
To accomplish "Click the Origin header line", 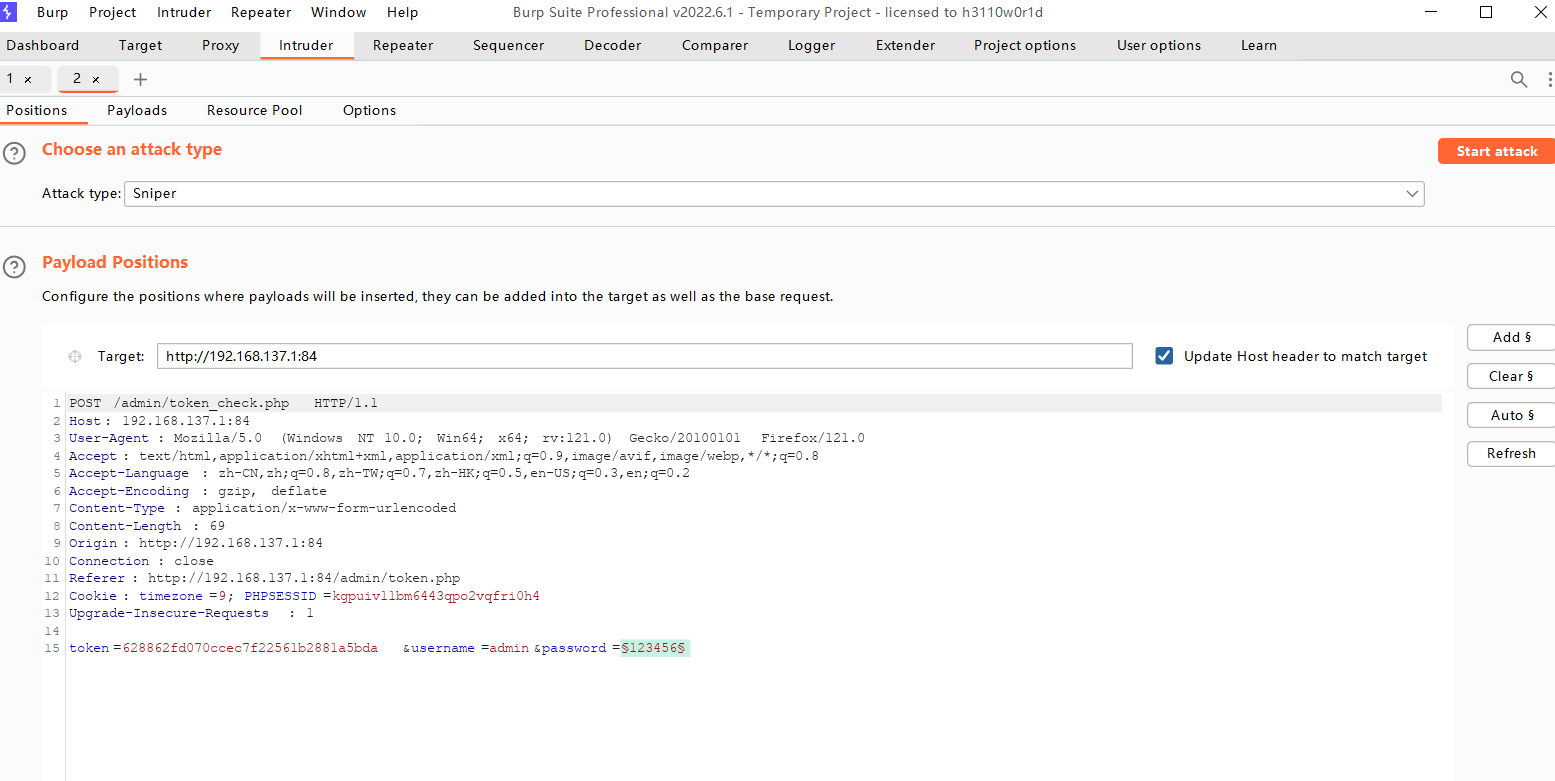I will coord(196,543).
